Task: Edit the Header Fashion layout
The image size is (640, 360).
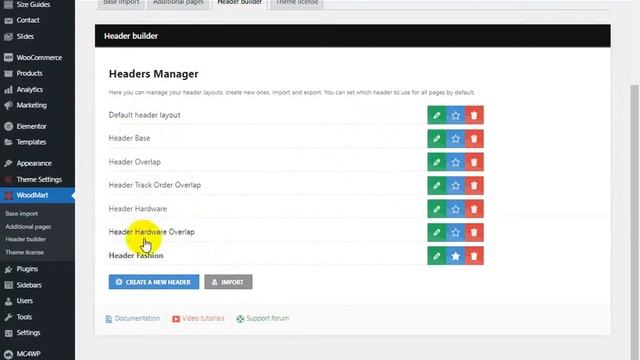Action: [437, 256]
